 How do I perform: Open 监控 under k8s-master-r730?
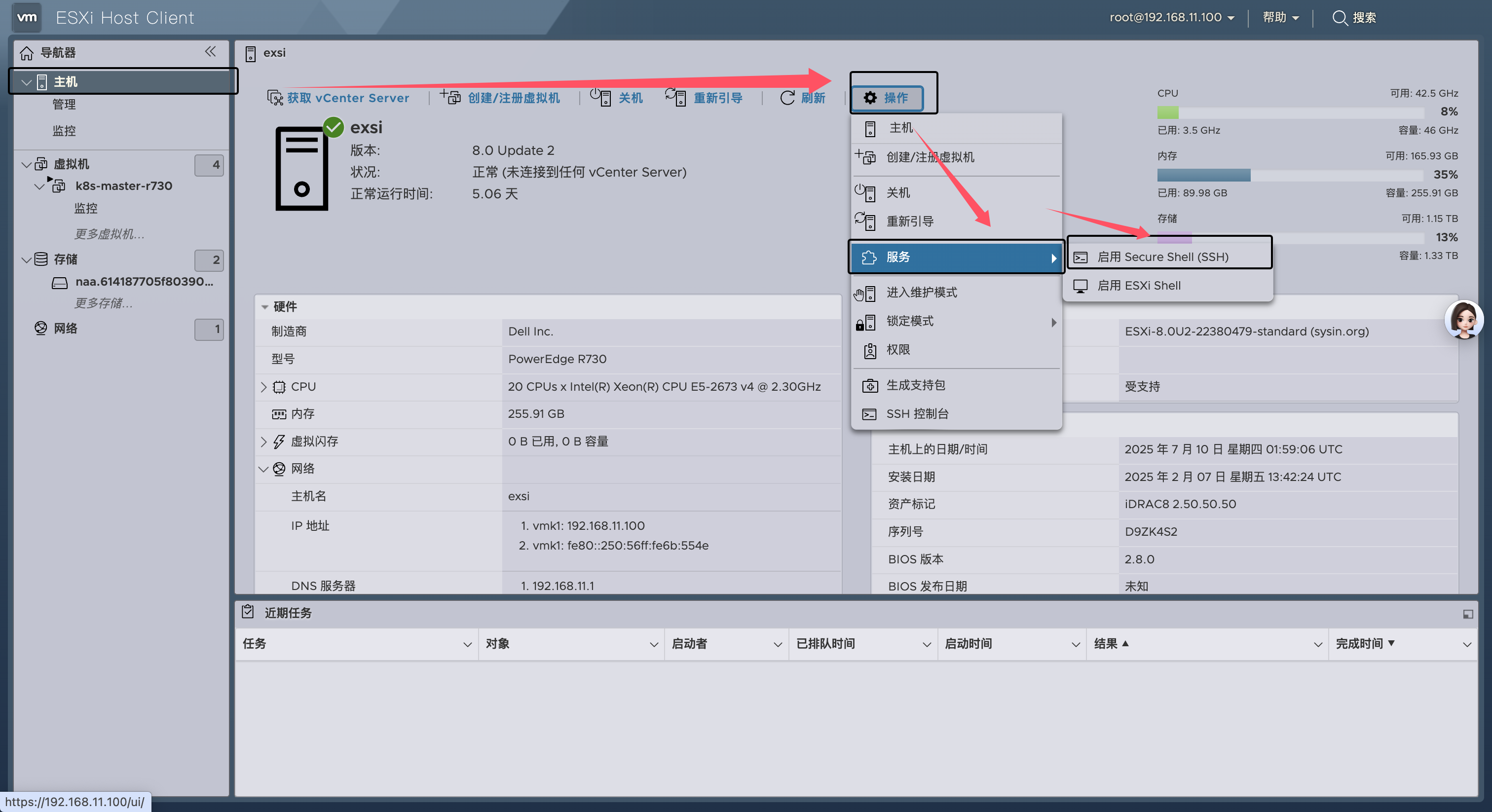(86, 209)
